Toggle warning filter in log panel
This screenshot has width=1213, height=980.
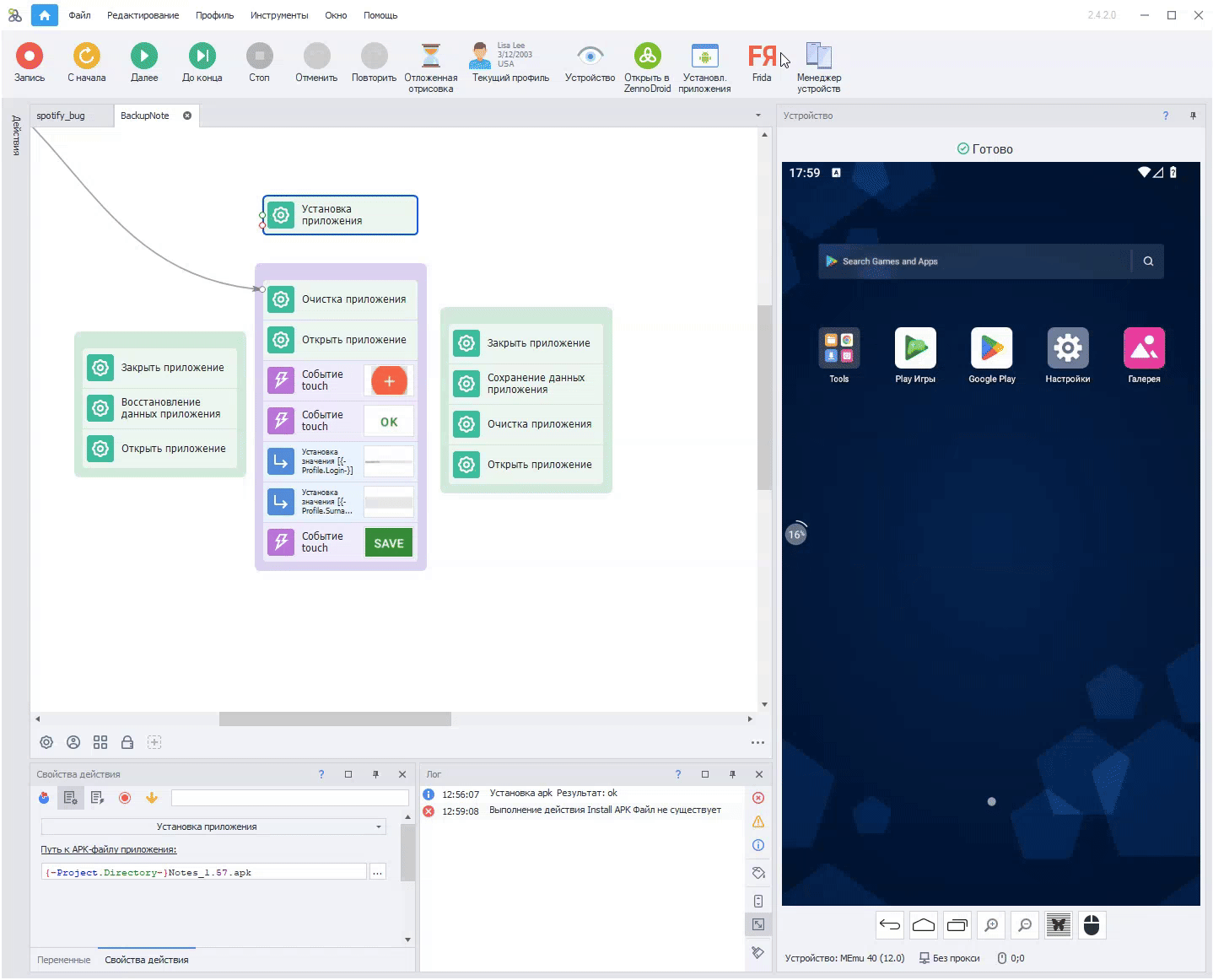tap(758, 821)
